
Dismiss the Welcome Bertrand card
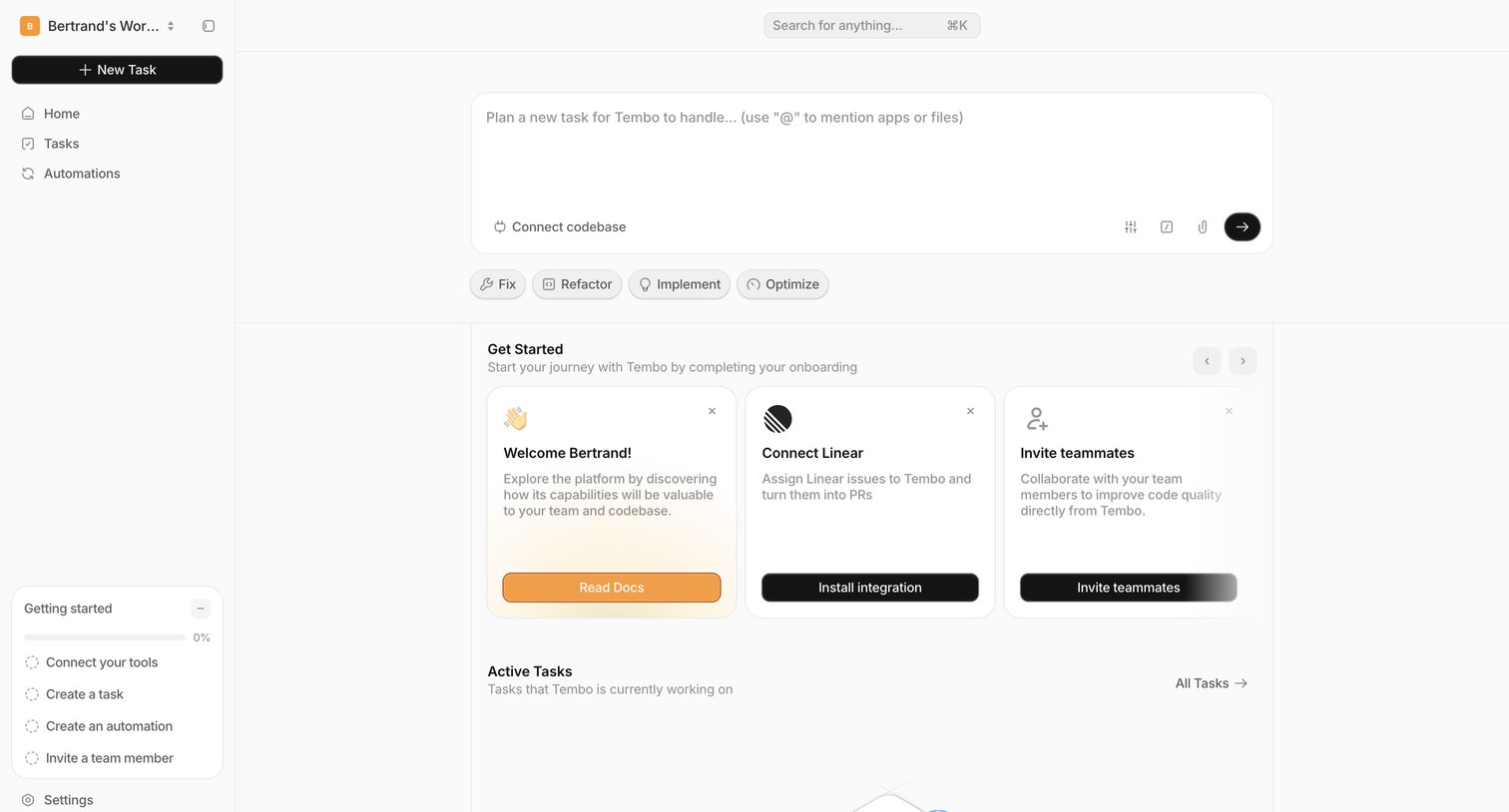pyautogui.click(x=712, y=411)
